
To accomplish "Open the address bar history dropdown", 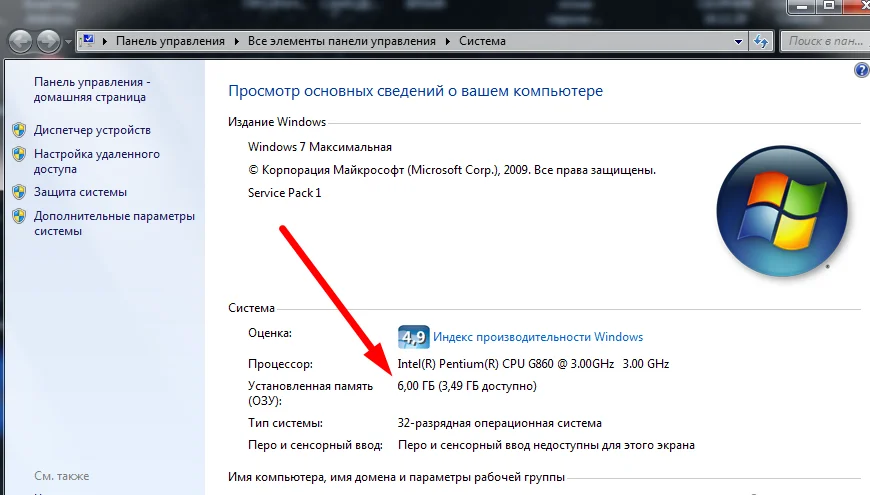I will pos(738,42).
